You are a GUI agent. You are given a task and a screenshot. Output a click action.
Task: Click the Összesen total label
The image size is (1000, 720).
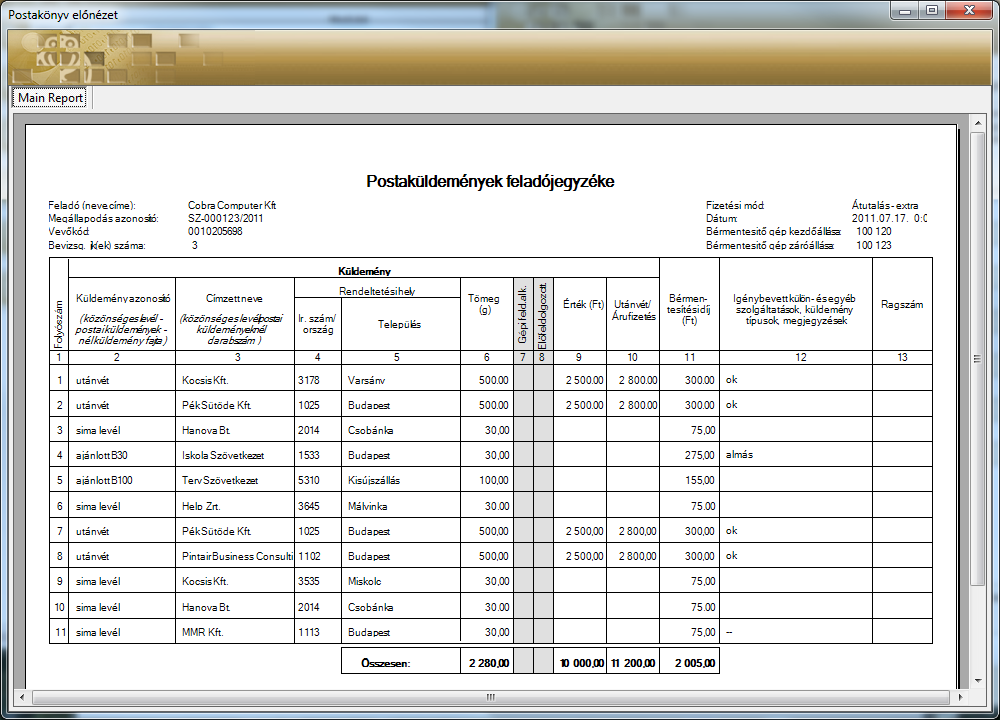[x=385, y=663]
